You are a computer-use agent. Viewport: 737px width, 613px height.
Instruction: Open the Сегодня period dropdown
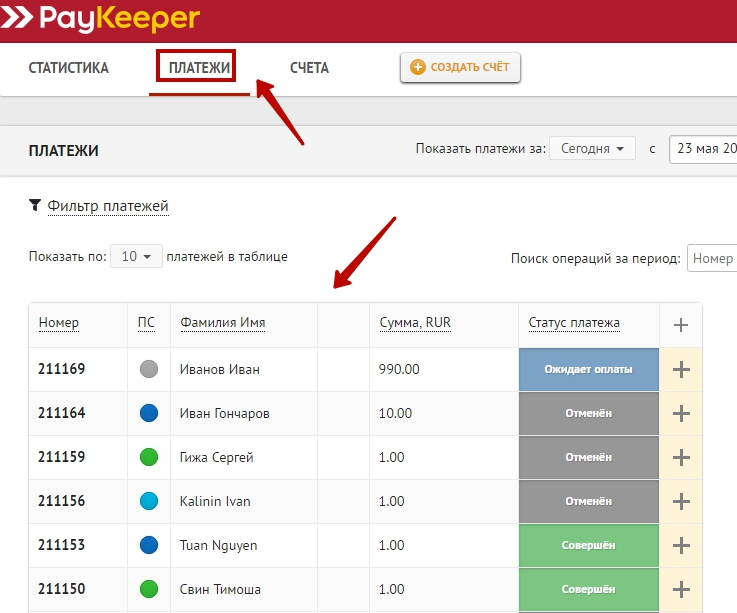tap(592, 148)
